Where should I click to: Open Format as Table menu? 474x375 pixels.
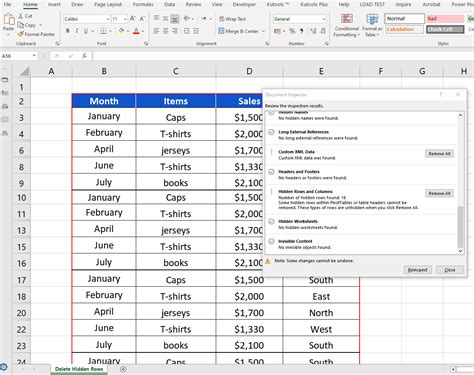[372, 25]
